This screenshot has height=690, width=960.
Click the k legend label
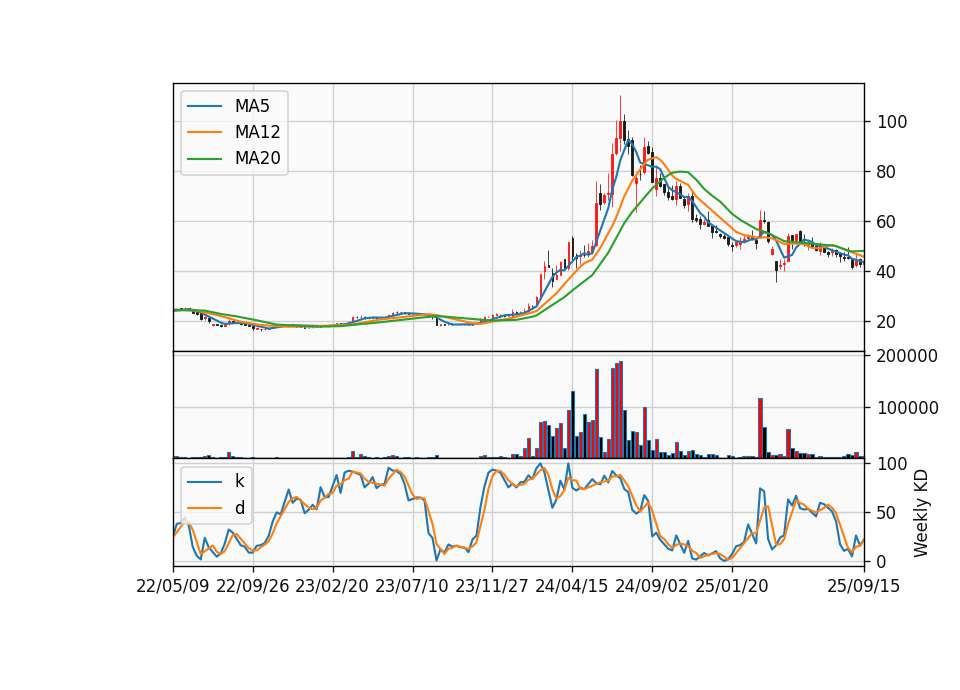(x=240, y=481)
